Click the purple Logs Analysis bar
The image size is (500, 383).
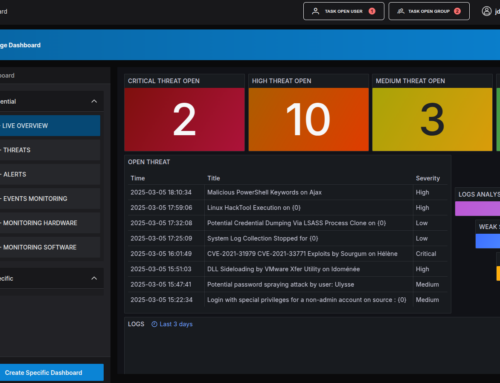click(477, 209)
